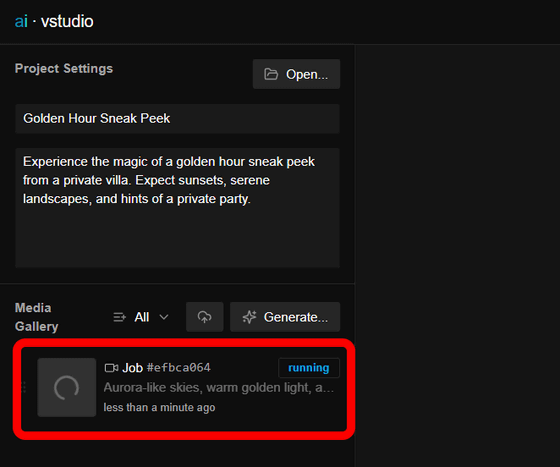
Task: Focus the Golden Hour Sneak Peek title field
Action: [177, 119]
